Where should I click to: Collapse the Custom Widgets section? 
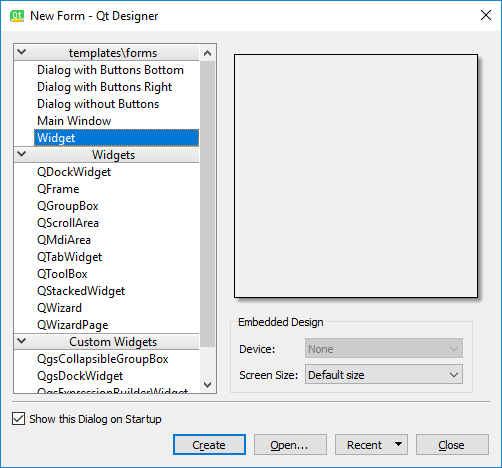22,341
